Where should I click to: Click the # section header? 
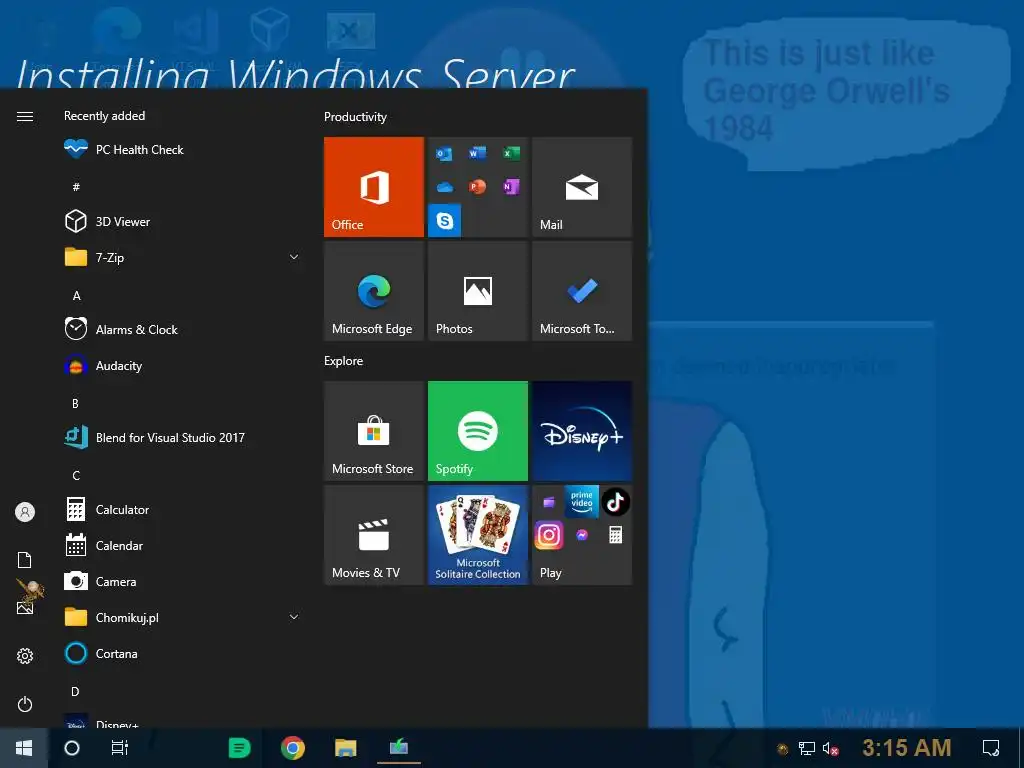(76, 187)
